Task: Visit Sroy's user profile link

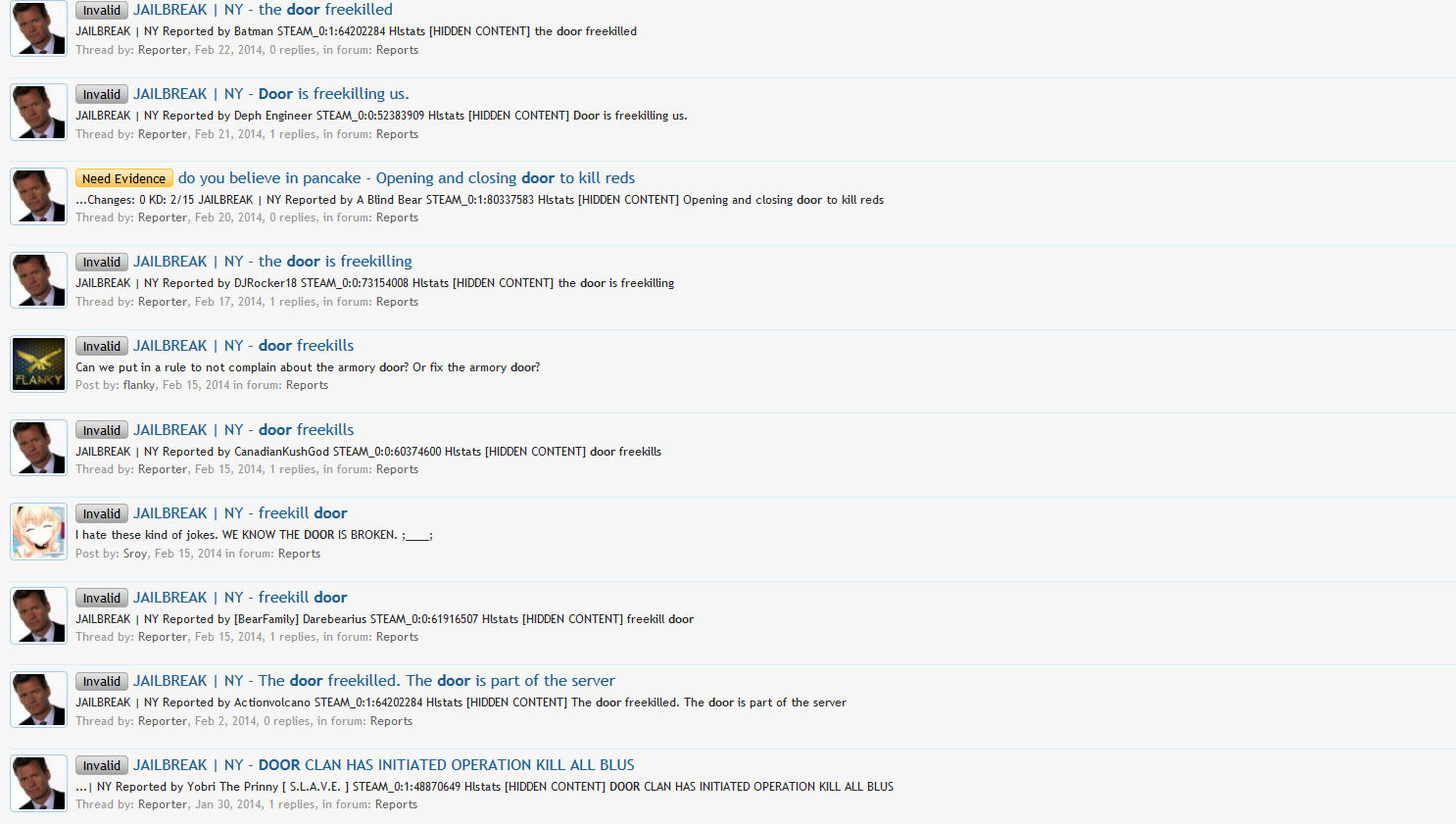Action: pyautogui.click(x=135, y=554)
